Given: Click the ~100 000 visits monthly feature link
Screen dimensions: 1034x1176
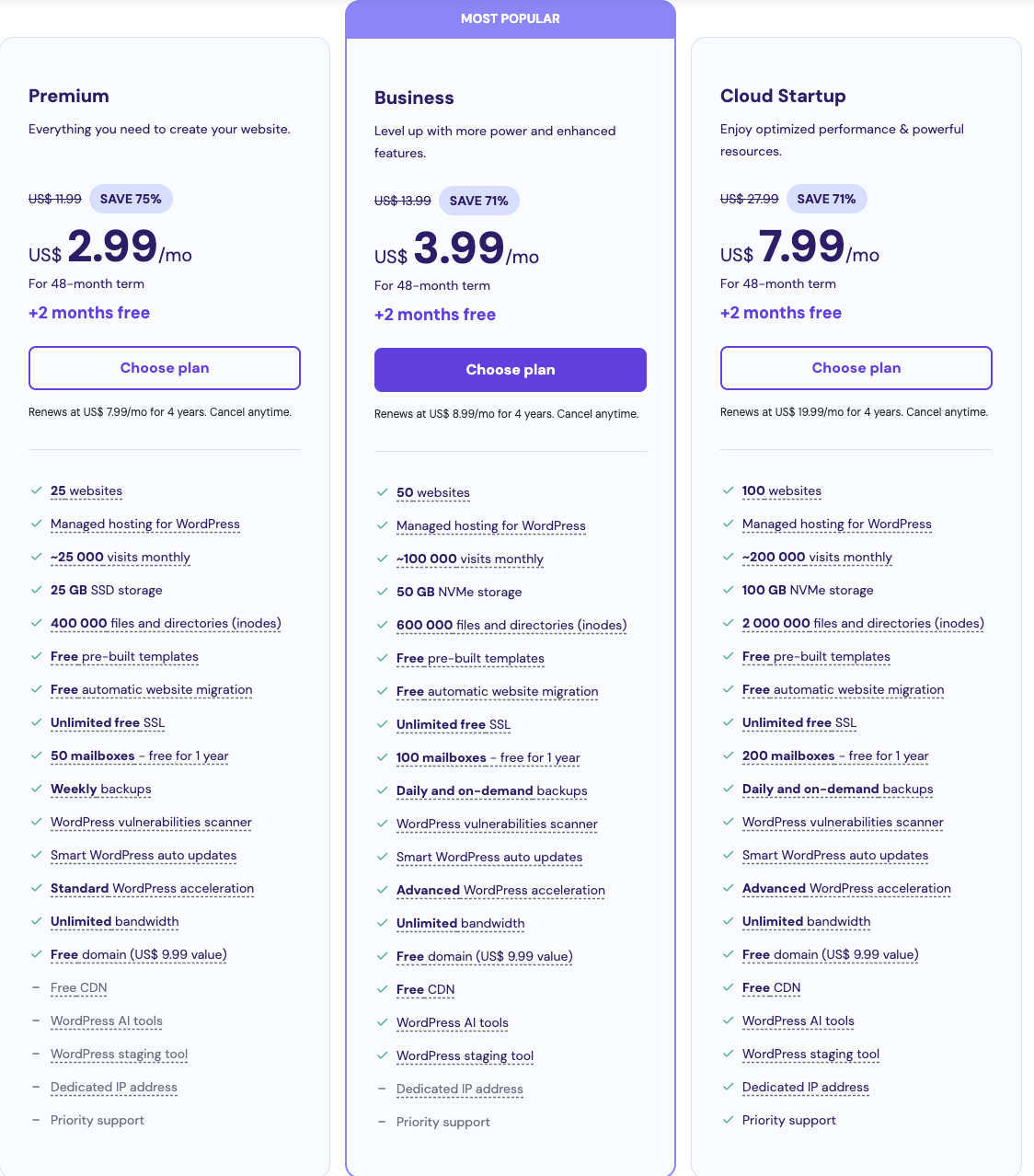Looking at the screenshot, I should coord(469,559).
